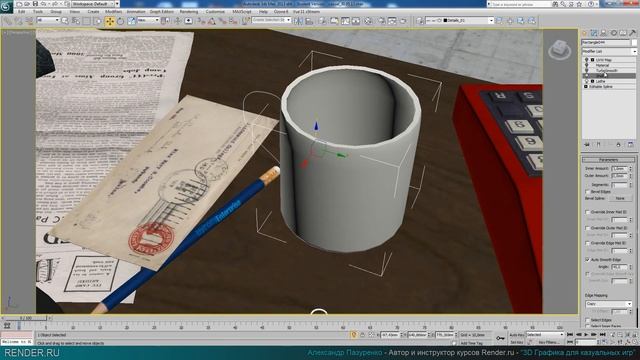Select the Move tool in main toolbar

tap(110, 21)
